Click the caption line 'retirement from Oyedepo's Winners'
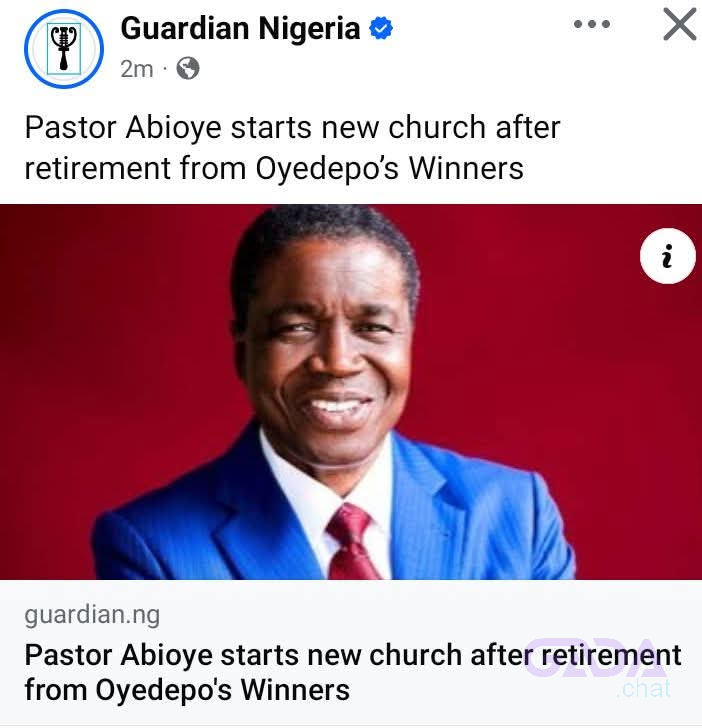The width and height of the screenshot is (702, 728). pos(274,168)
